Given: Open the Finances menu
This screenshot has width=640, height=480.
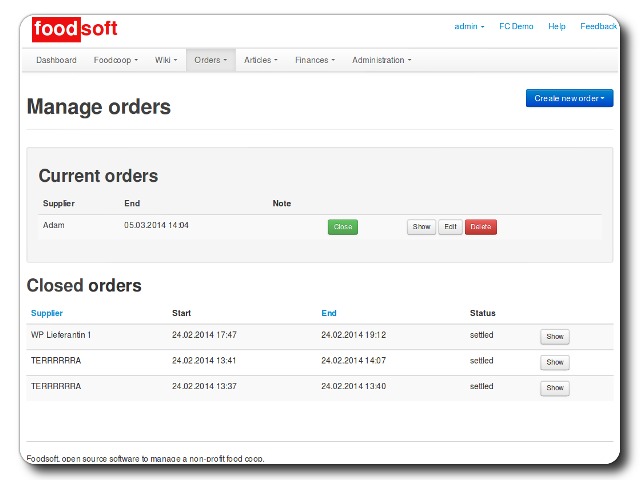Looking at the screenshot, I should (x=314, y=60).
